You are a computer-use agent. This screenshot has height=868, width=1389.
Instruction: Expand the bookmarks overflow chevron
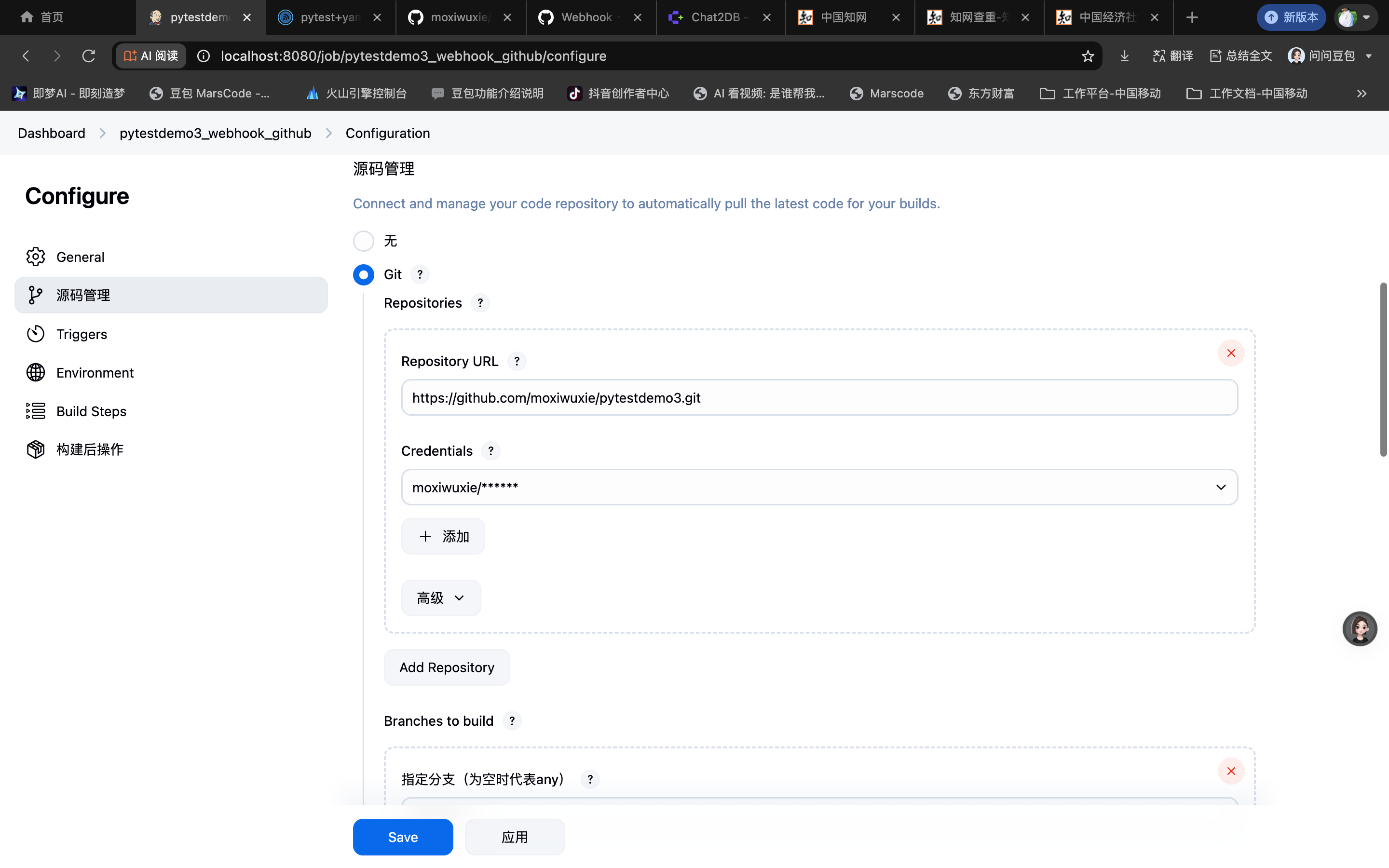[x=1362, y=94]
